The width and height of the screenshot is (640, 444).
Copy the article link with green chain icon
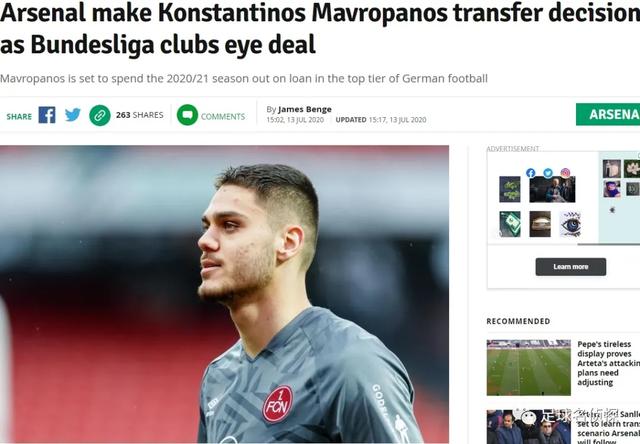point(100,115)
